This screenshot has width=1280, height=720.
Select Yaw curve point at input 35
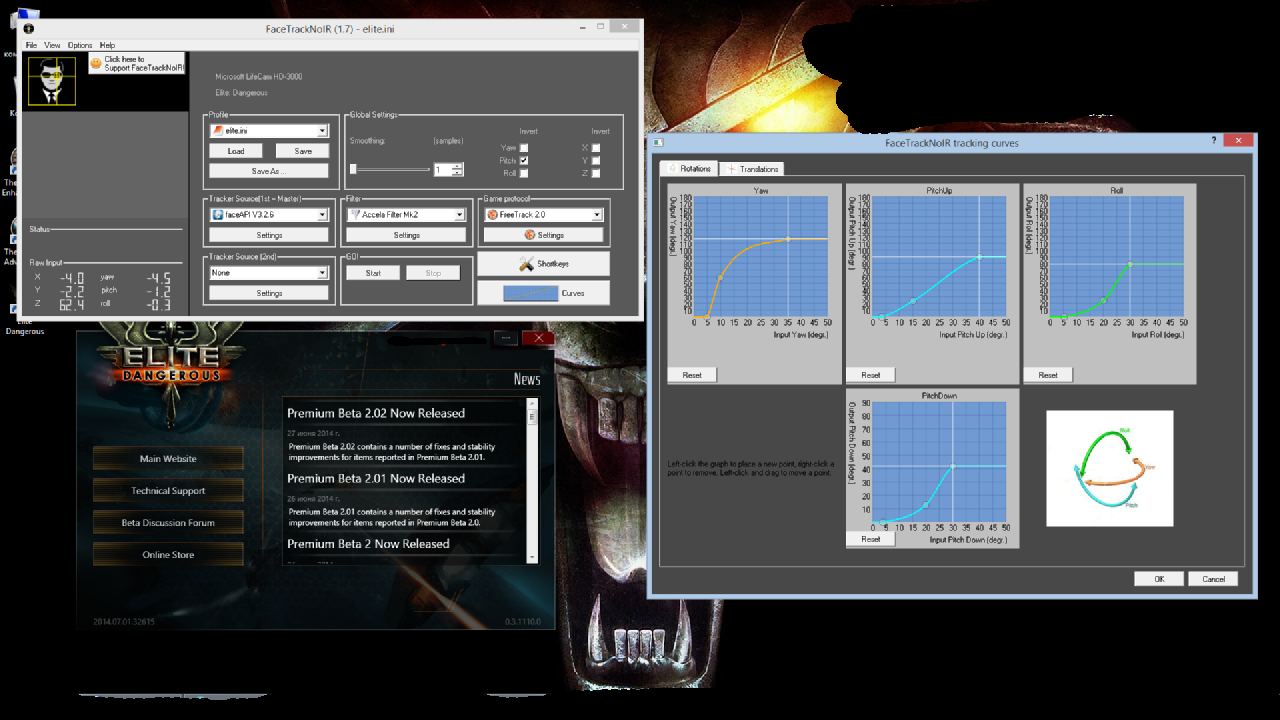point(788,238)
